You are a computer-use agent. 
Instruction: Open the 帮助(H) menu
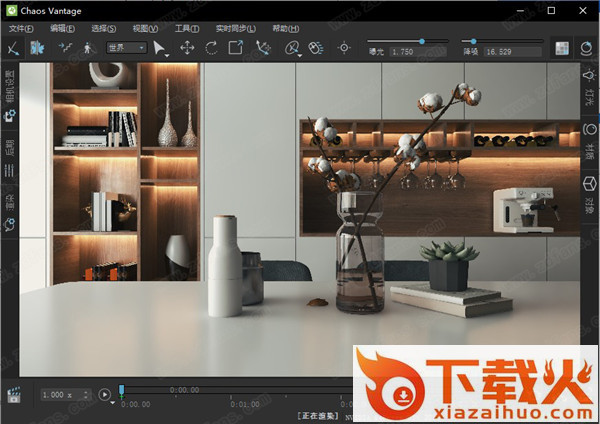(286, 29)
